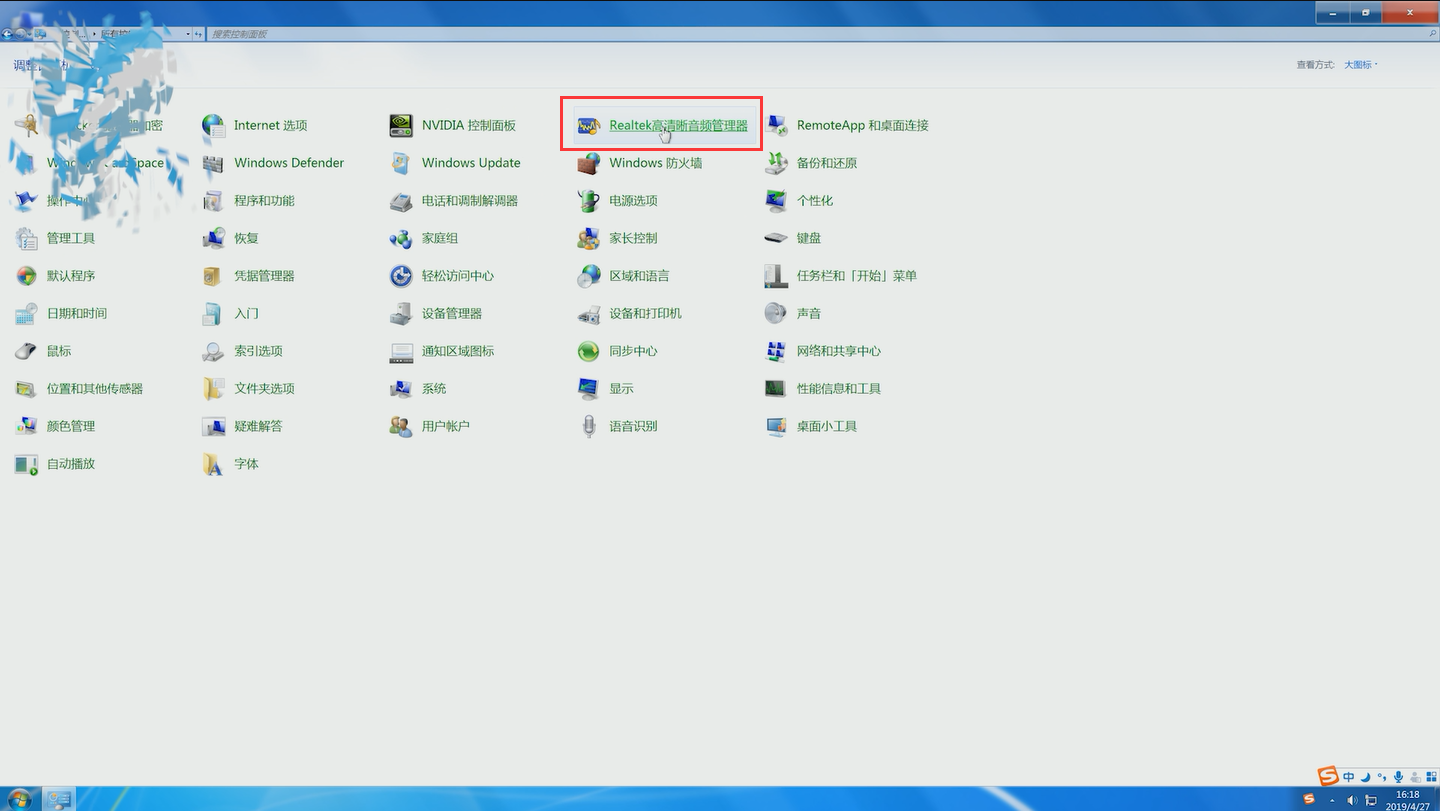This screenshot has width=1440, height=811.
Task: Click the taskbar network icon
Action: tap(1370, 800)
